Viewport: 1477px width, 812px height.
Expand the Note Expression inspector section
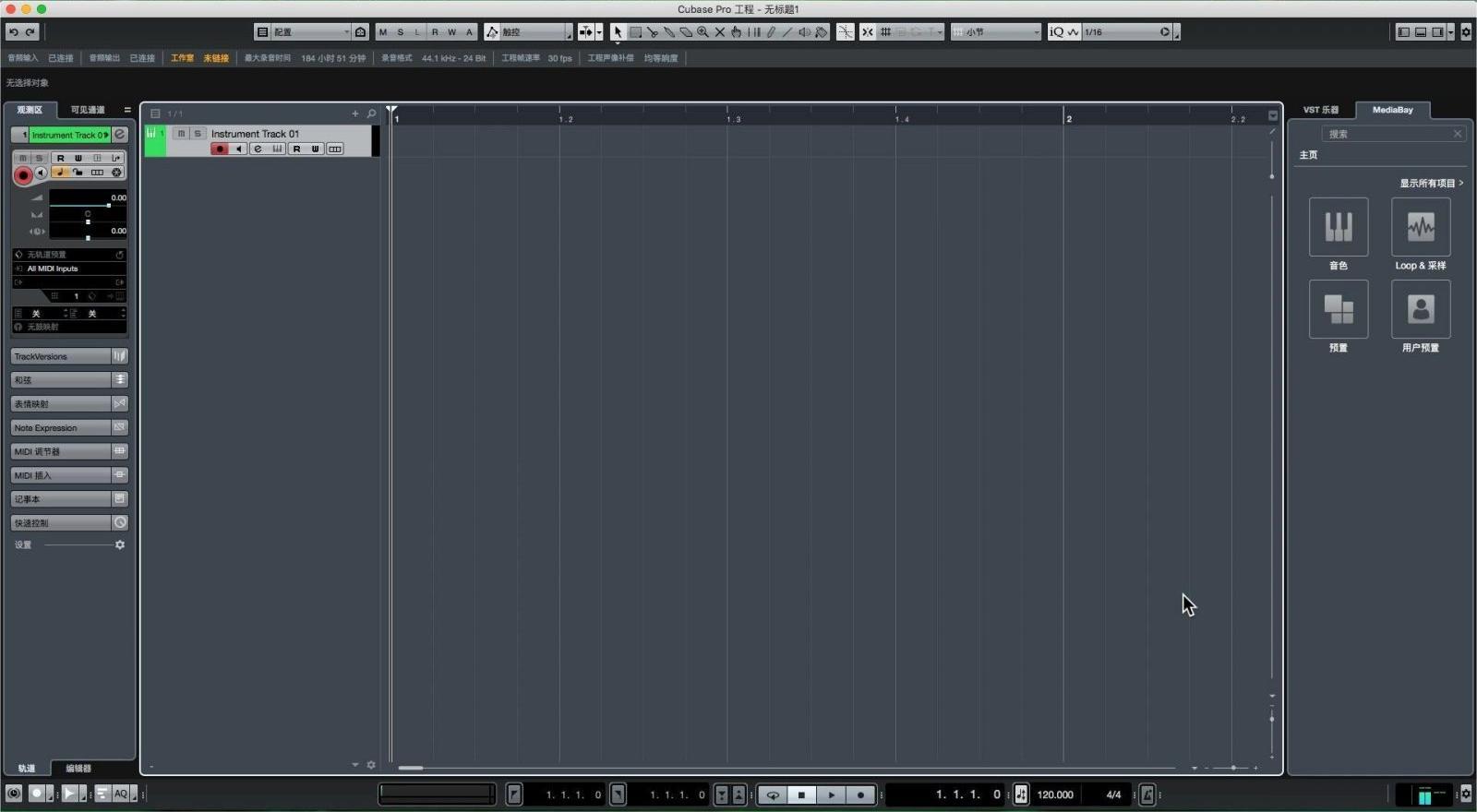tap(62, 428)
